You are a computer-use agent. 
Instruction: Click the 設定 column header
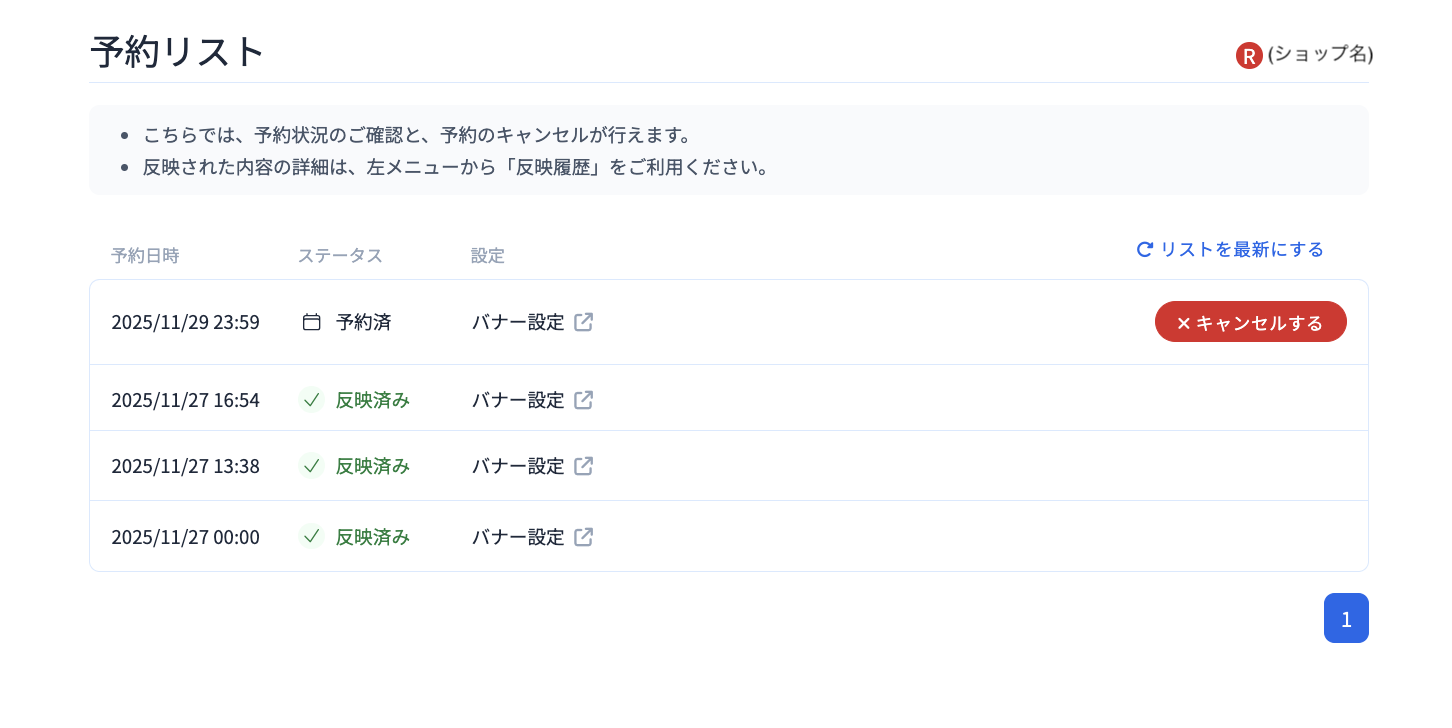coord(488,255)
